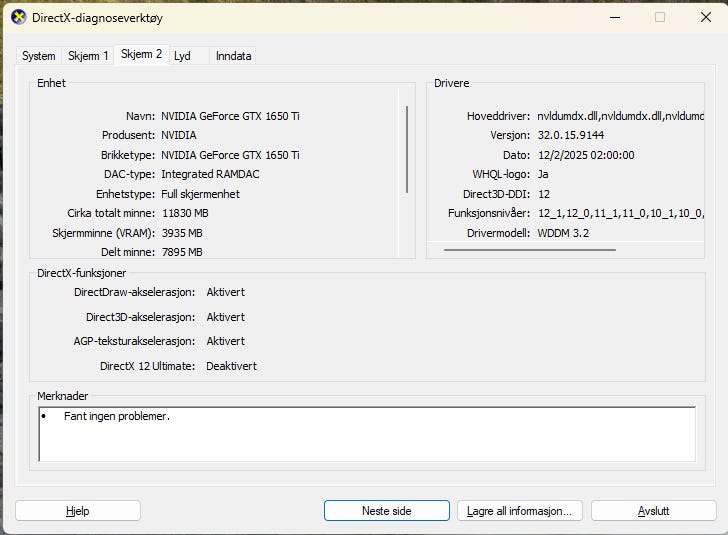Click the total memory value 11830 MB
This screenshot has height=535, width=728.
pos(185,213)
